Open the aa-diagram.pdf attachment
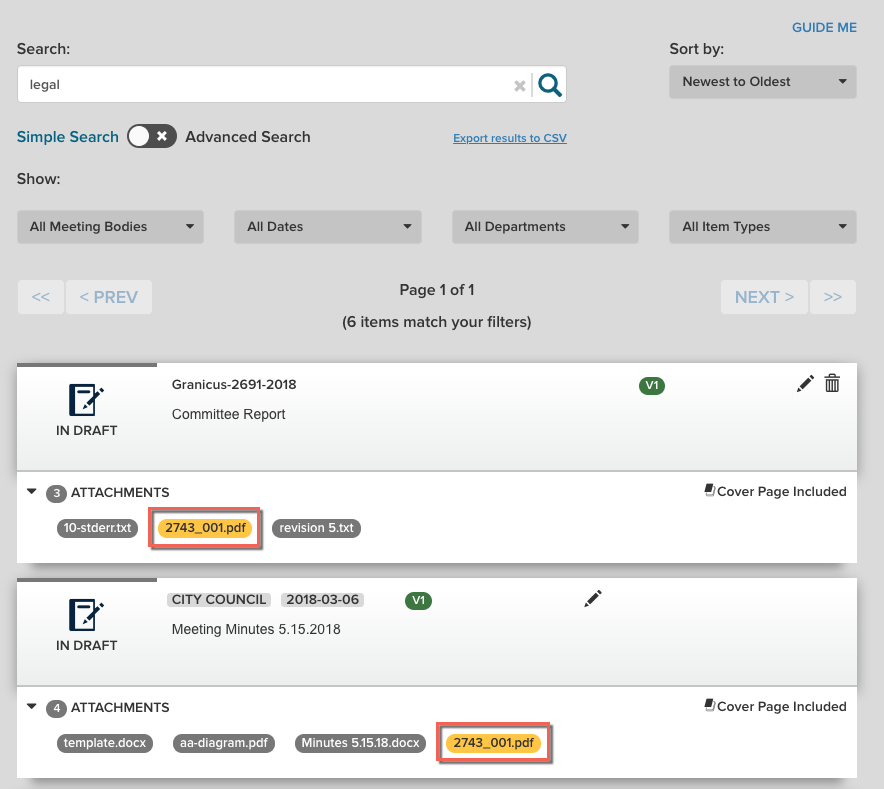This screenshot has height=789, width=884. [223, 744]
